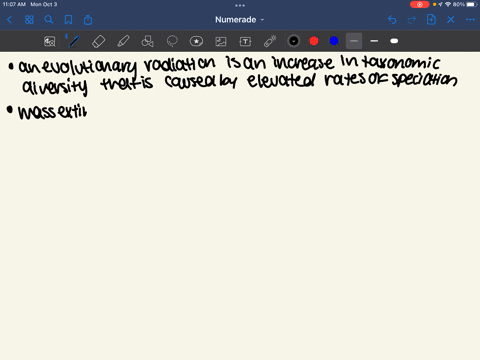Screen dimensions: 480x360
Task: Choose the blue pen color
Action: point(334,41)
